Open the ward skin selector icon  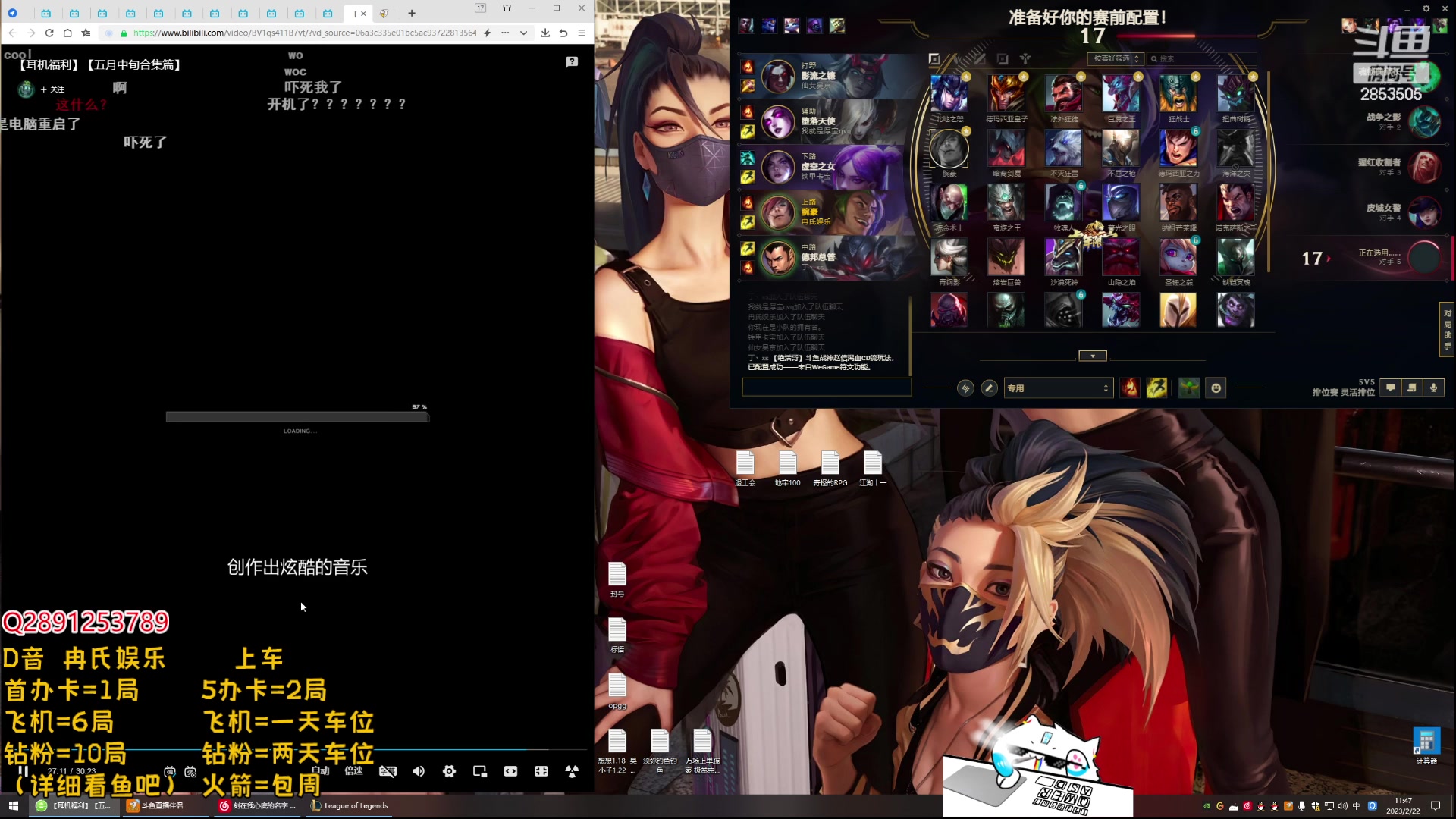click(x=1189, y=388)
